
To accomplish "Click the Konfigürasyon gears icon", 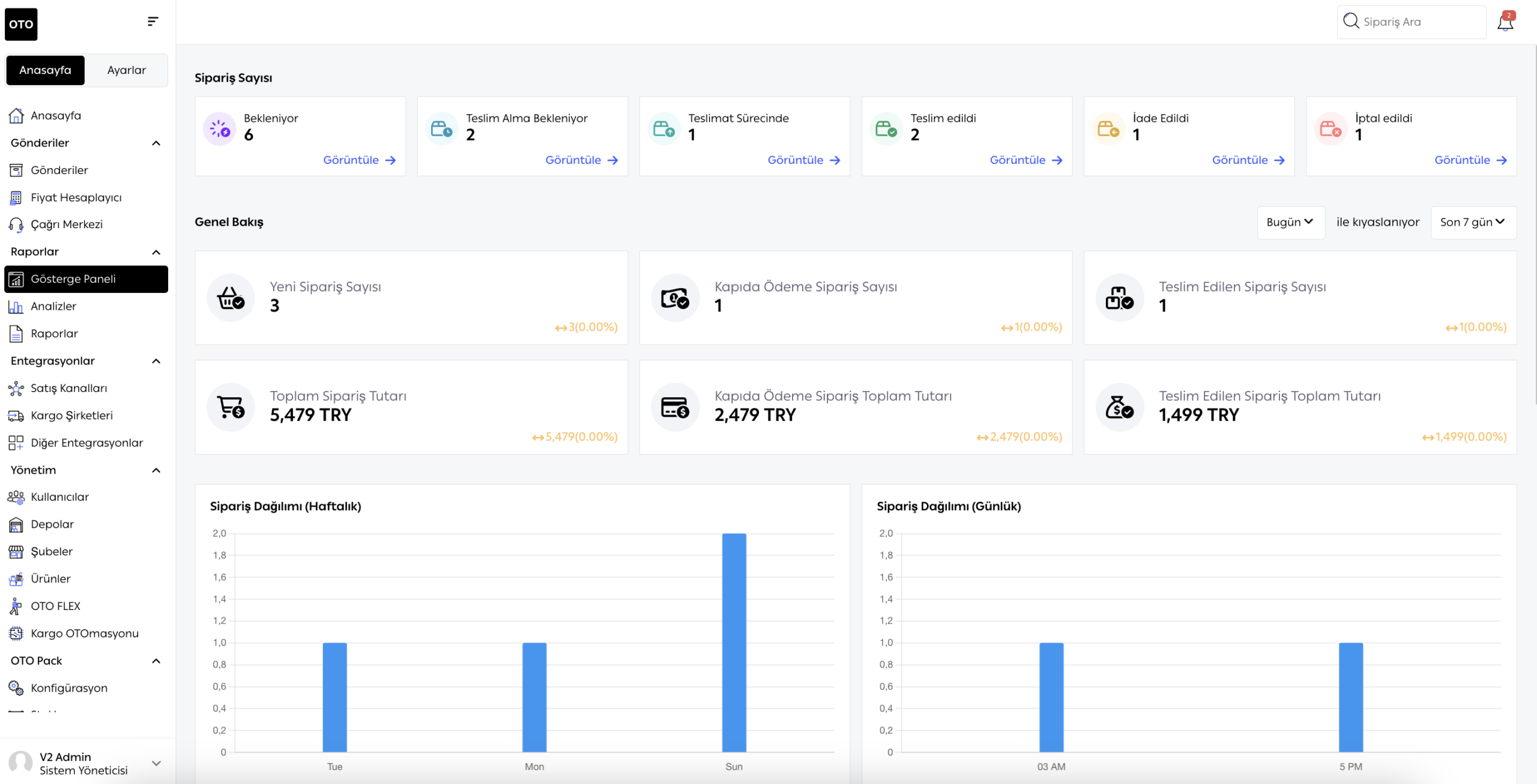I will [x=16, y=688].
